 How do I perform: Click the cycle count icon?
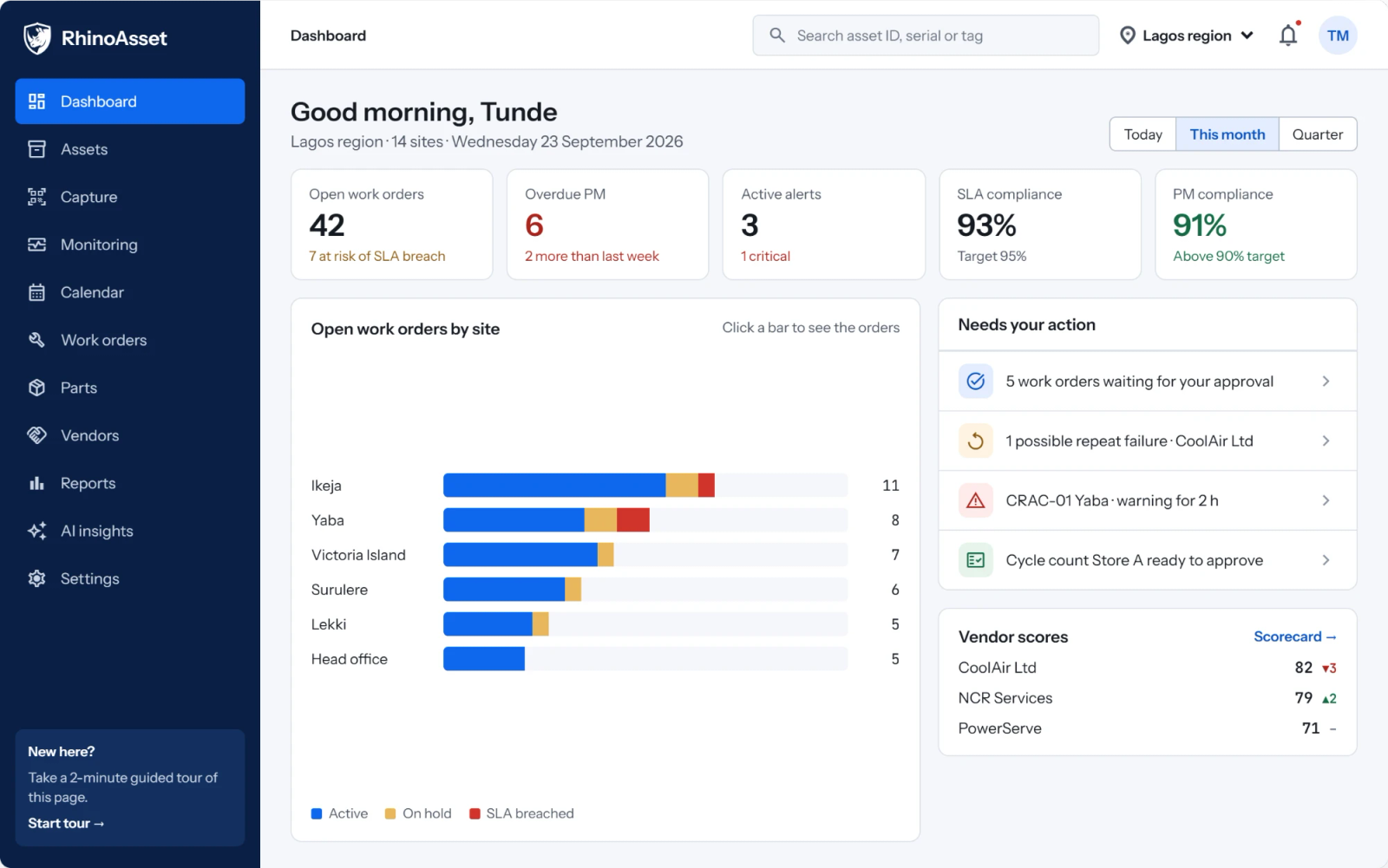(x=976, y=560)
